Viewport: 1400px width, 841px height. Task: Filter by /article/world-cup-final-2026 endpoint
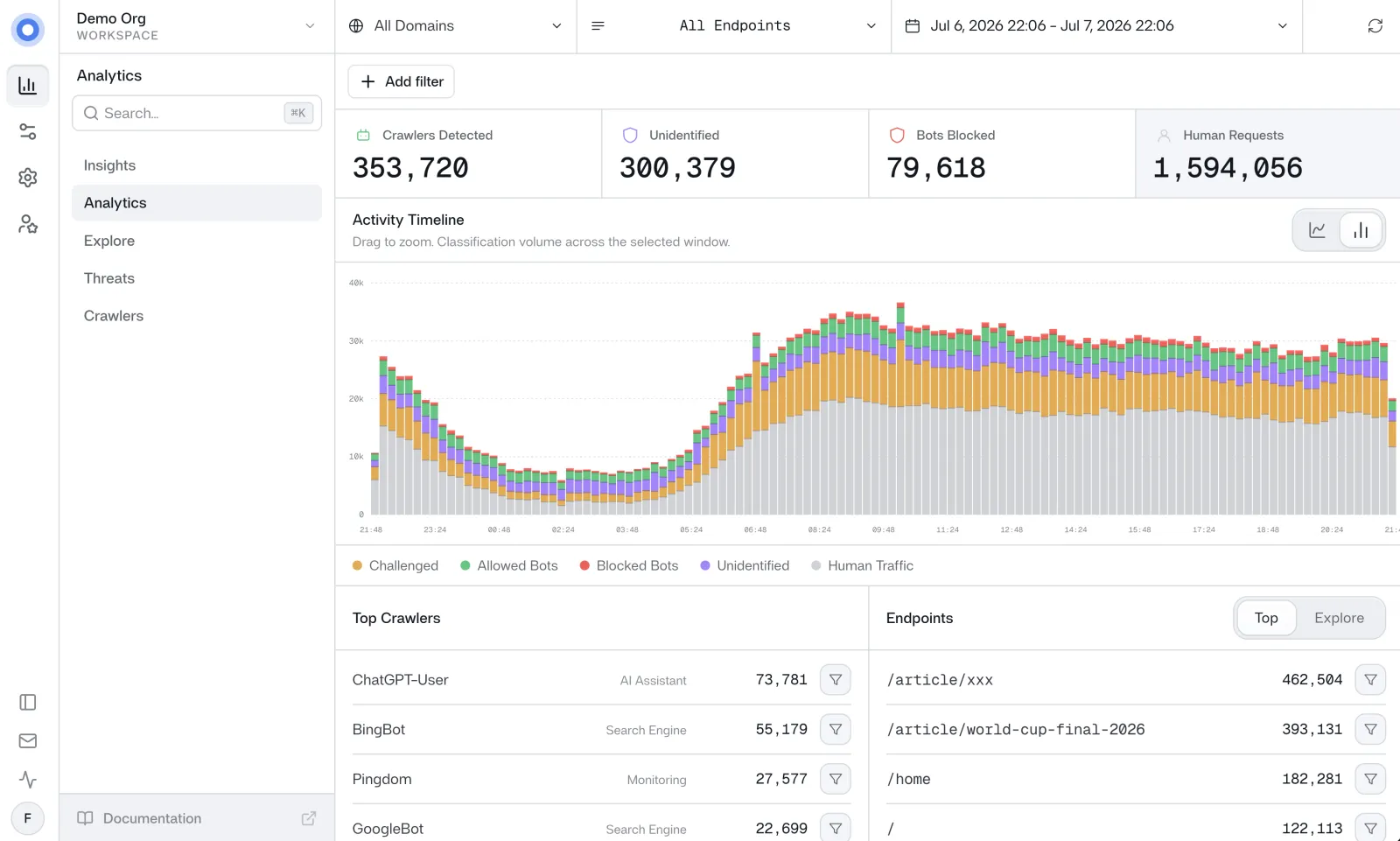[1370, 729]
